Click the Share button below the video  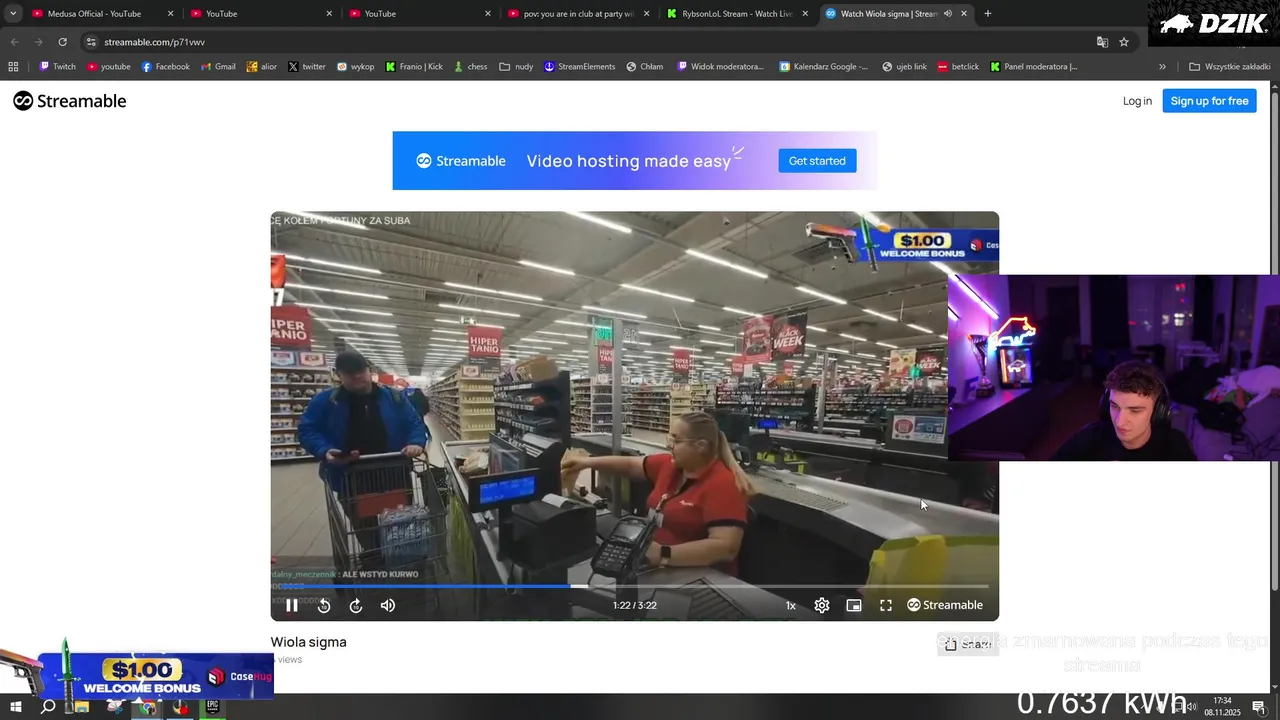point(967,644)
